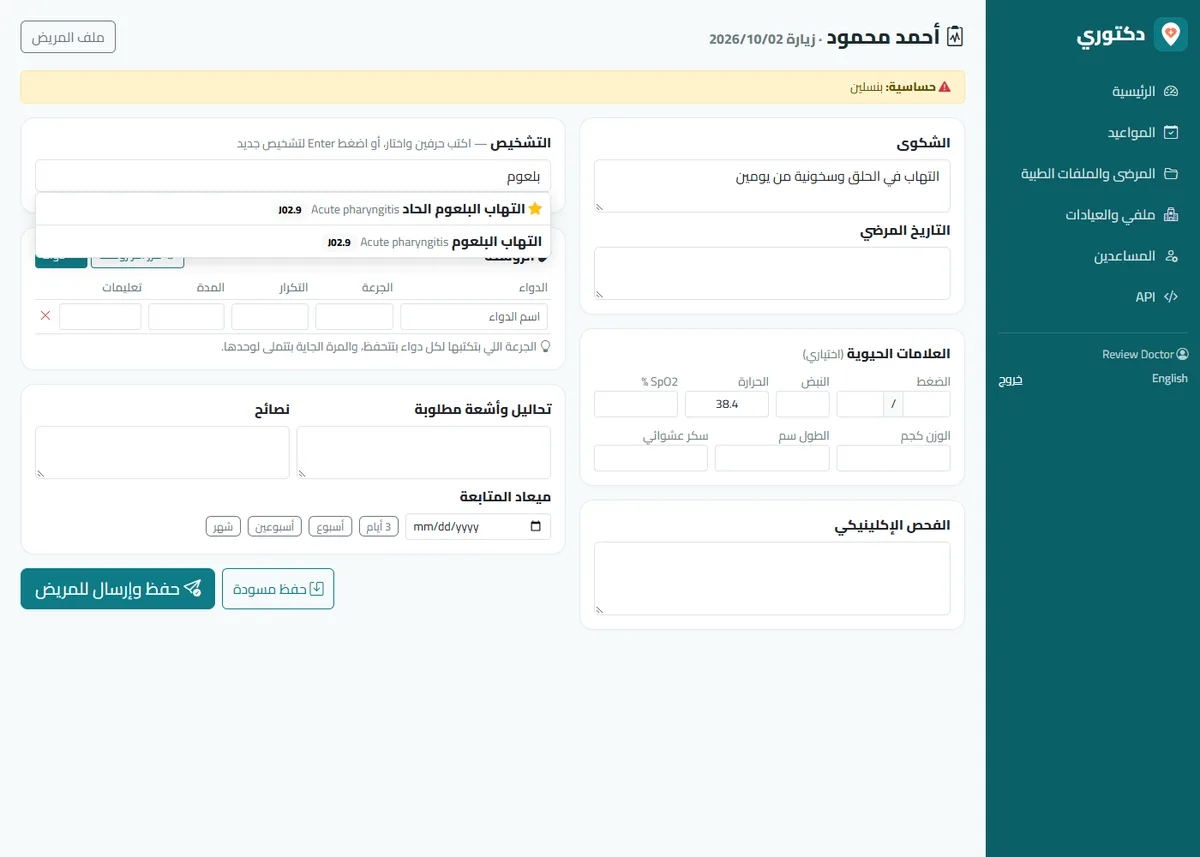
Task: Open المساعدين in the sidebar
Action: 1093,256
